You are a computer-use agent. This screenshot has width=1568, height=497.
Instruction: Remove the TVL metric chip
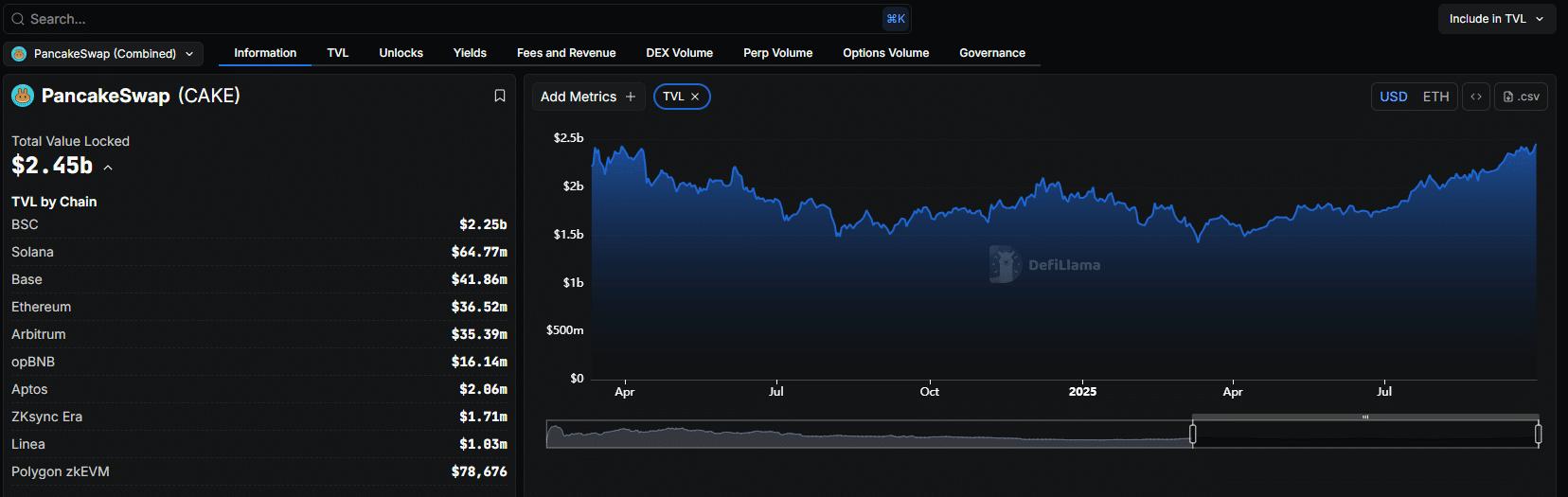point(695,97)
